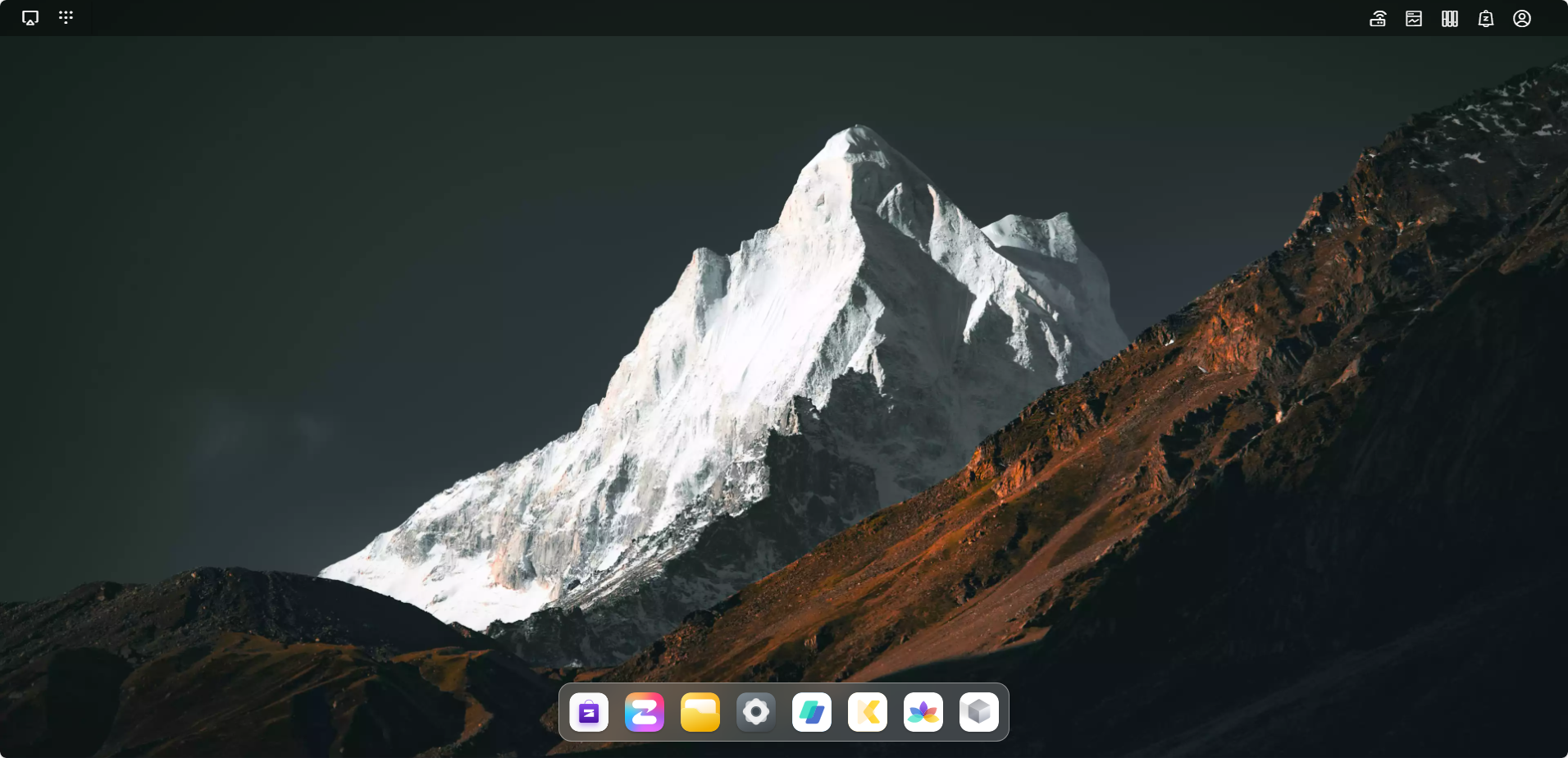Show notifications via the bell icon
Viewport: 1568px width, 758px height.
(x=1486, y=19)
